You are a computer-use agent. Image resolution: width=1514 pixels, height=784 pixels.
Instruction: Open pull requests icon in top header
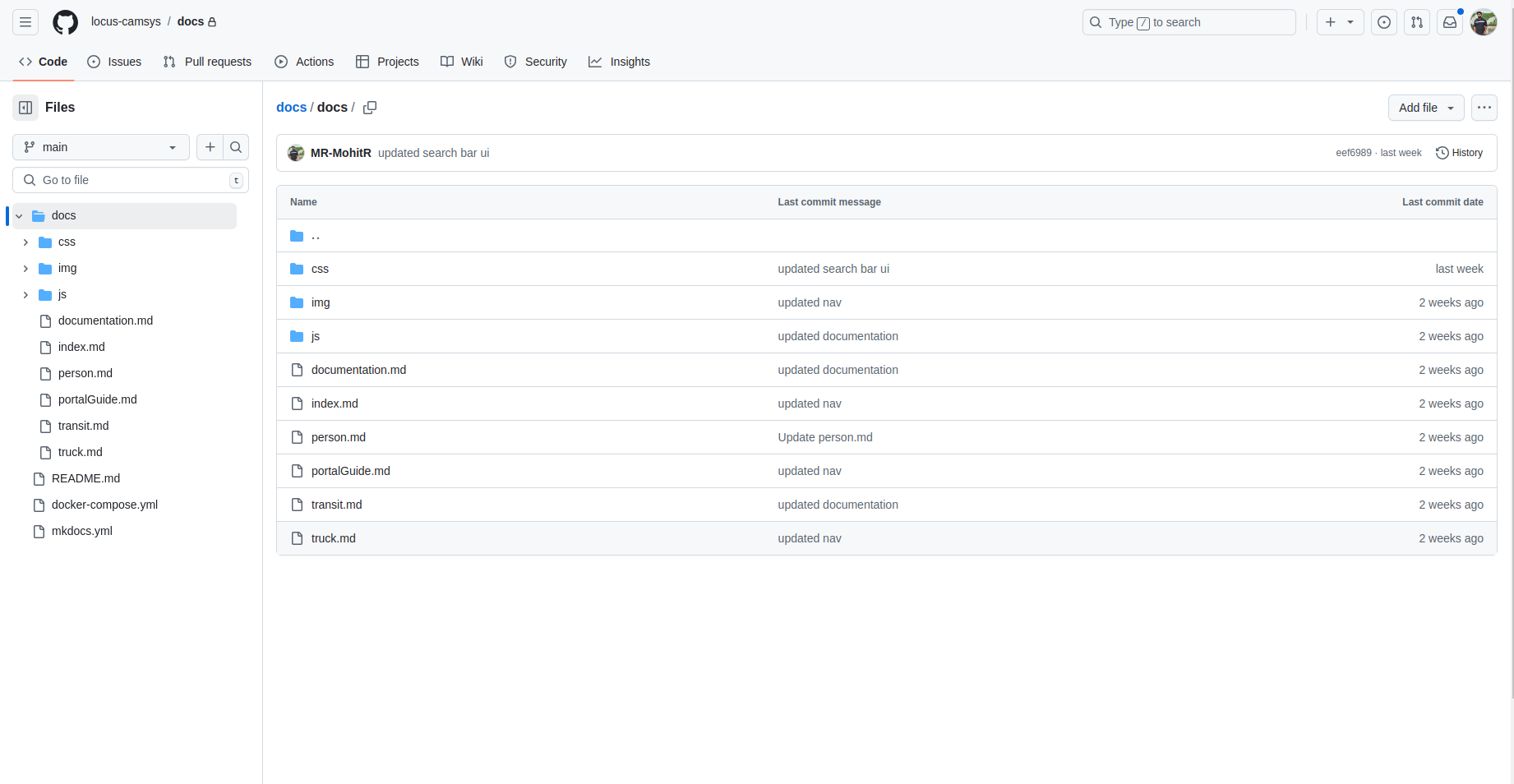click(1417, 22)
